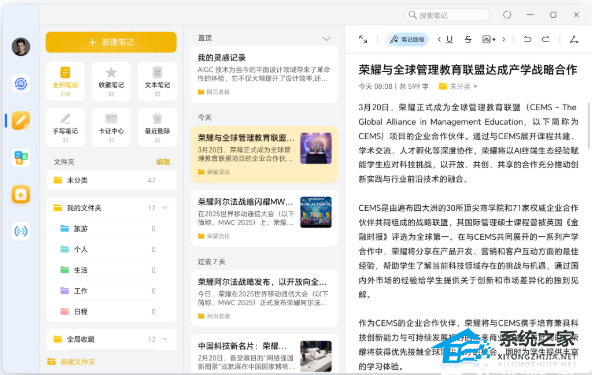The image size is (592, 375).
Task: Click the 新建文件夹 link
Action: (78, 361)
